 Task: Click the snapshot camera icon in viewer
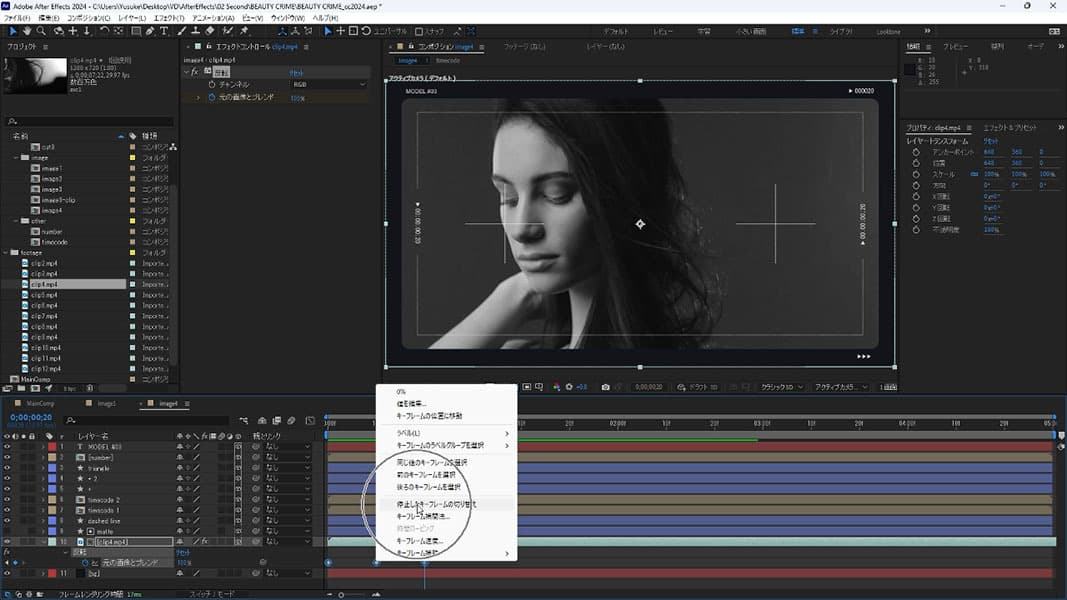coord(605,387)
